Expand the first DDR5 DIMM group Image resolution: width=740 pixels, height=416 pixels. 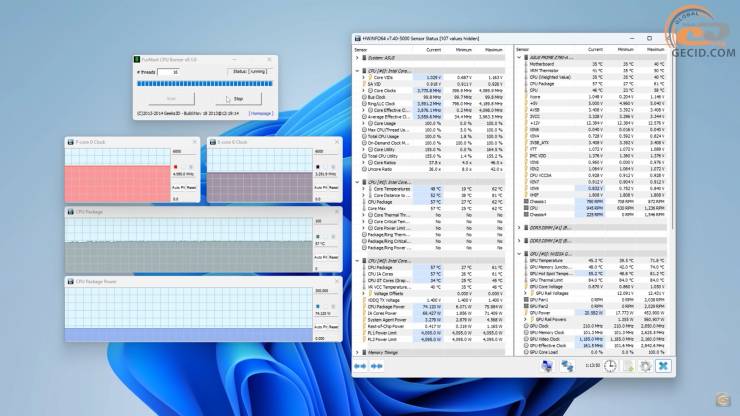(519, 228)
